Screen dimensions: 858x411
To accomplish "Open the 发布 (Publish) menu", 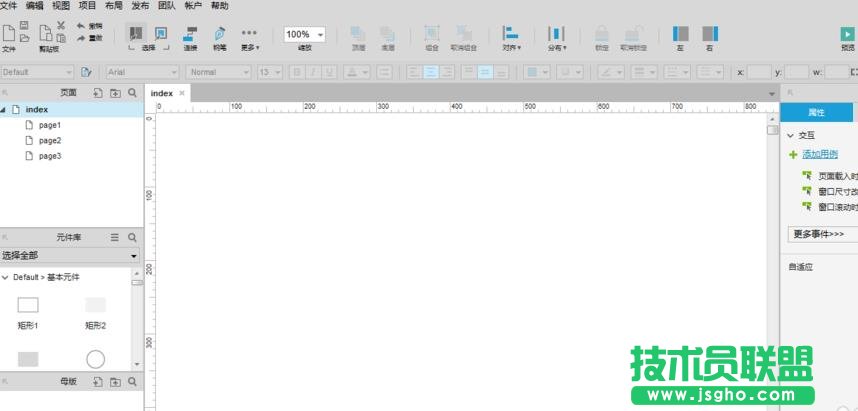I will (141, 6).
